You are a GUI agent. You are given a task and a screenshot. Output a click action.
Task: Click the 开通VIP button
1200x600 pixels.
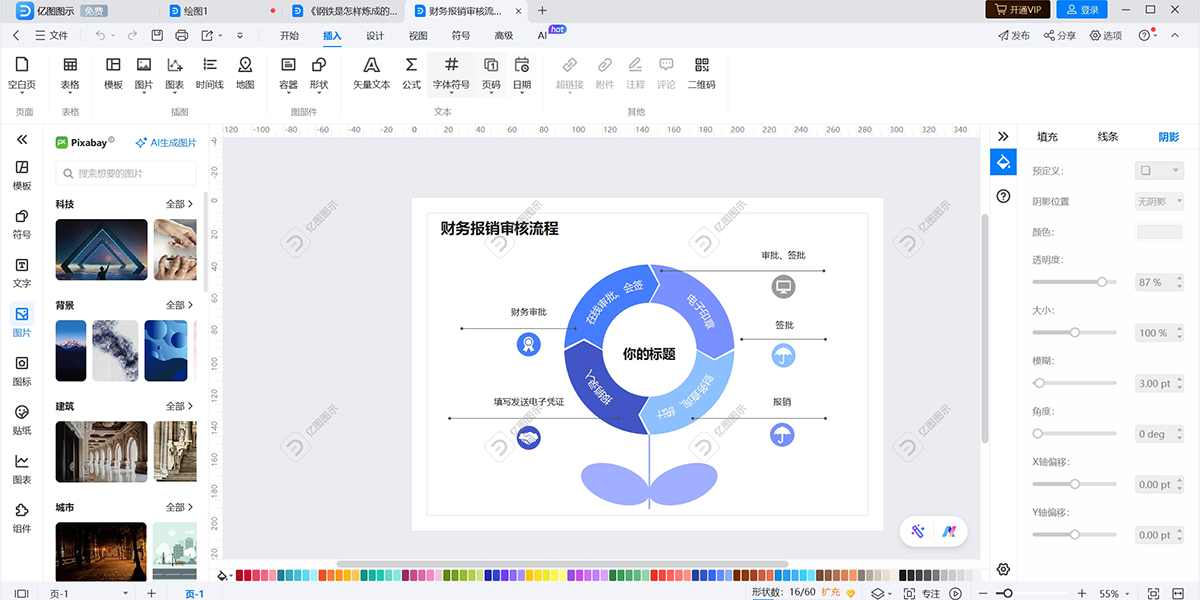coord(1017,10)
